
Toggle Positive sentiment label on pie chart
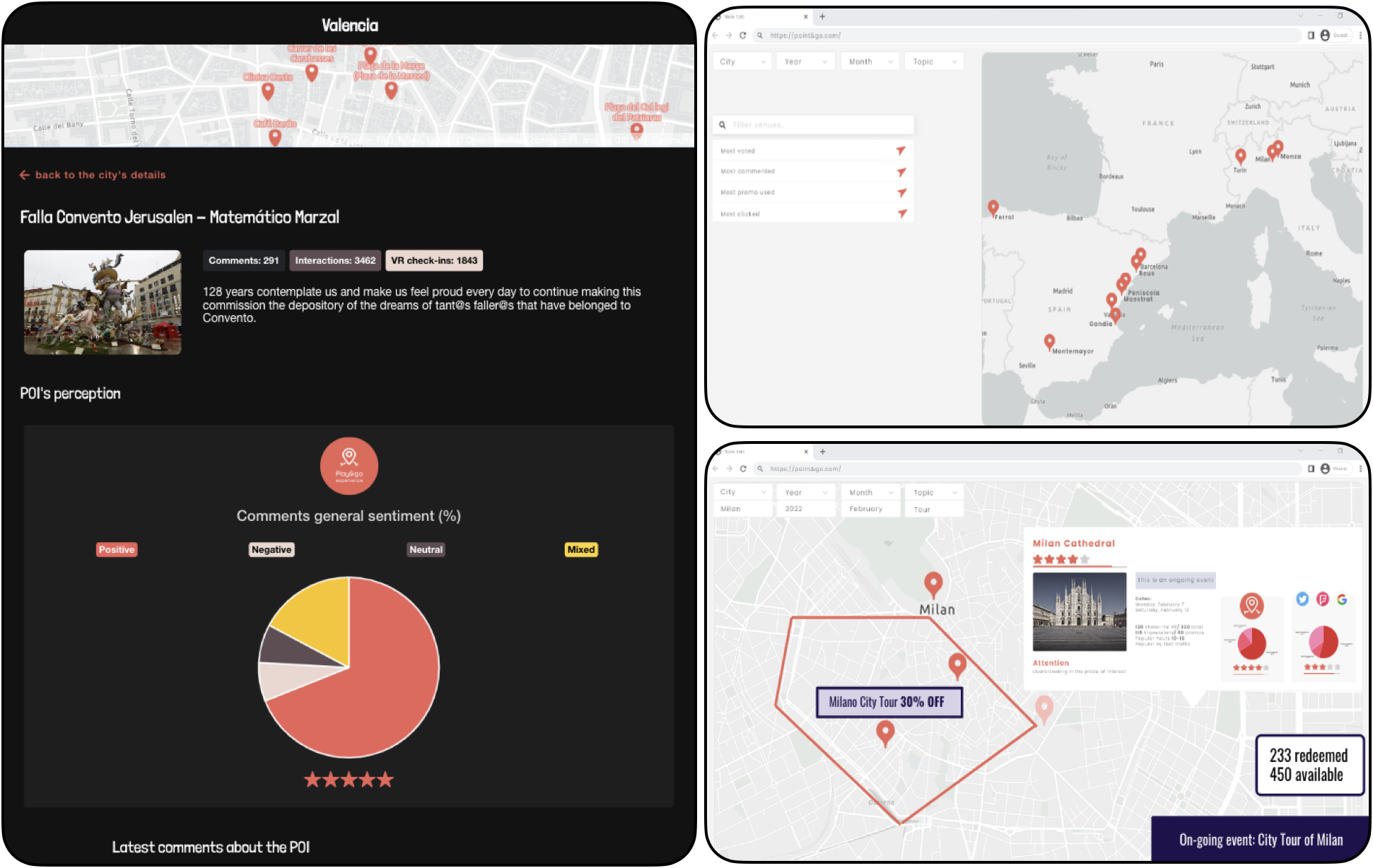(115, 549)
